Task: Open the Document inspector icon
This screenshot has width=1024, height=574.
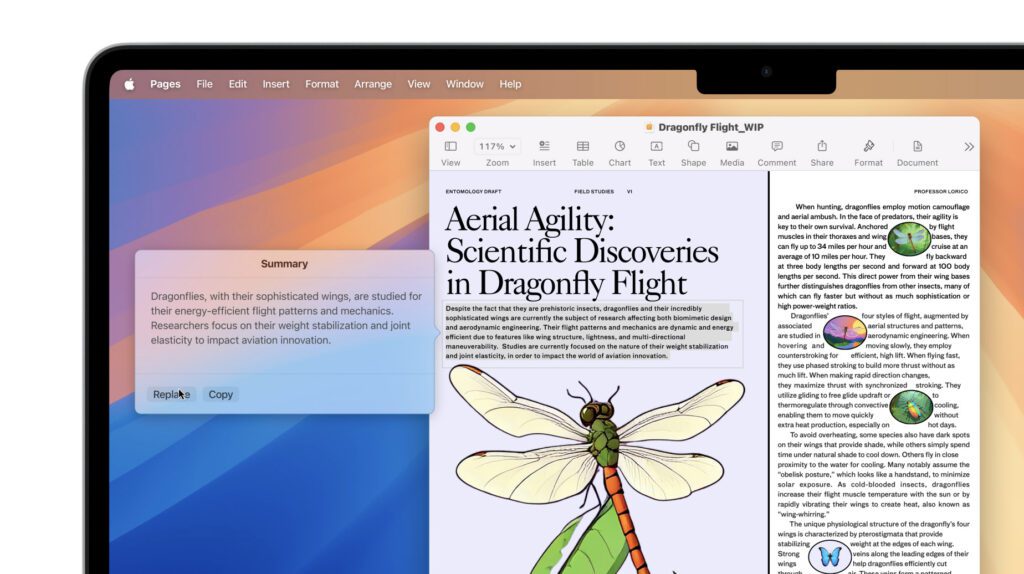Action: [x=918, y=146]
